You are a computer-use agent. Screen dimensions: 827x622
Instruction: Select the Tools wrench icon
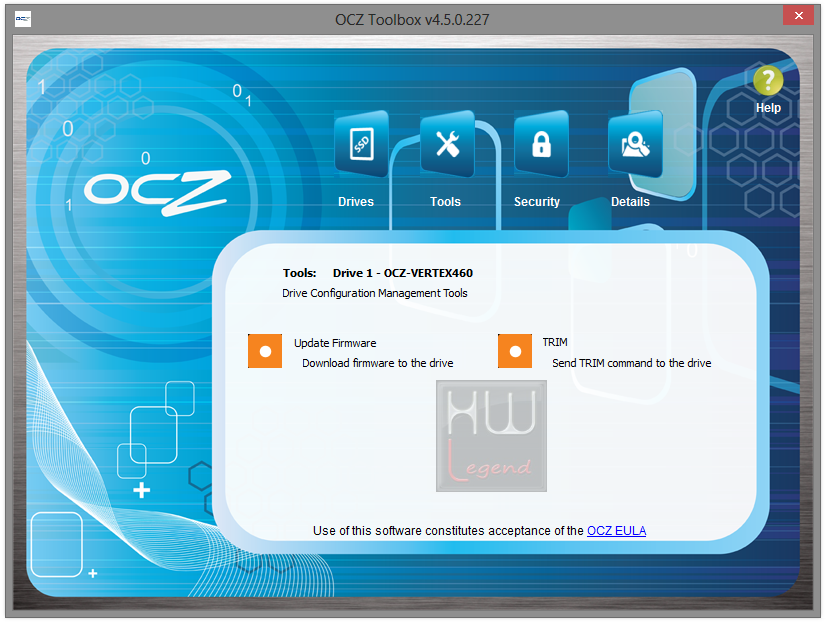click(x=447, y=144)
